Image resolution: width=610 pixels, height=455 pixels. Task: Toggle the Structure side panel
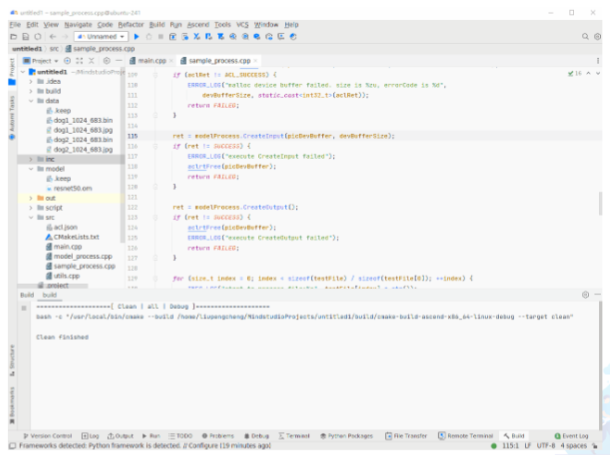point(12,360)
